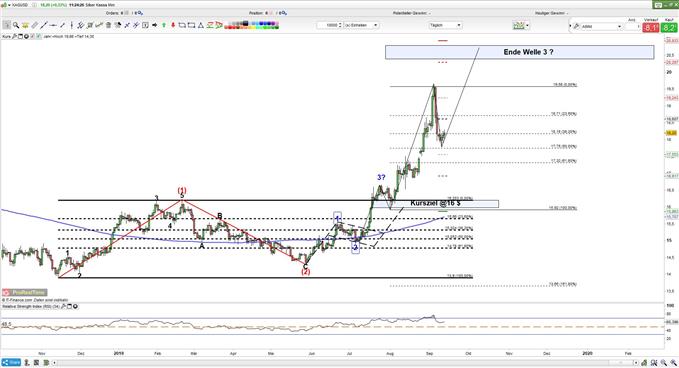The width and height of the screenshot is (679, 368).
Task: Pick the red color swatch in palette
Action: 229,27
